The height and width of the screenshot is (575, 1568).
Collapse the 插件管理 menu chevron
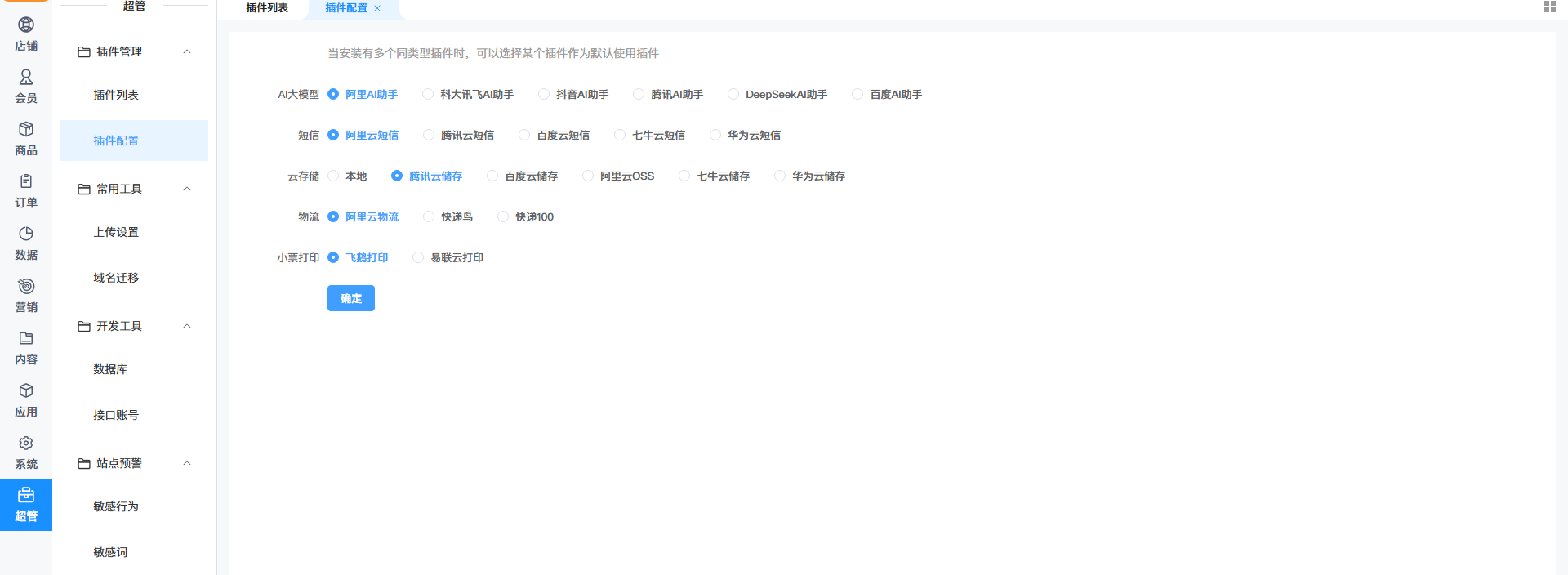(x=187, y=52)
